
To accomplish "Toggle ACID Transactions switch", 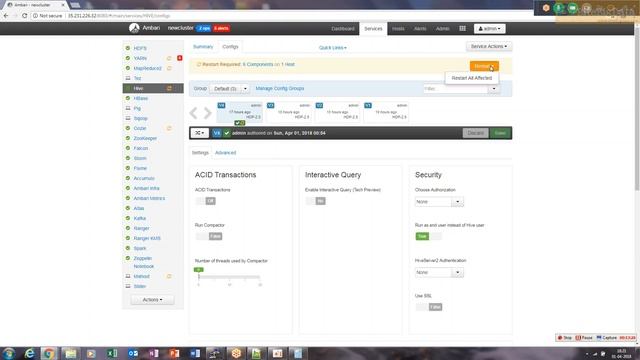I will (206, 201).
